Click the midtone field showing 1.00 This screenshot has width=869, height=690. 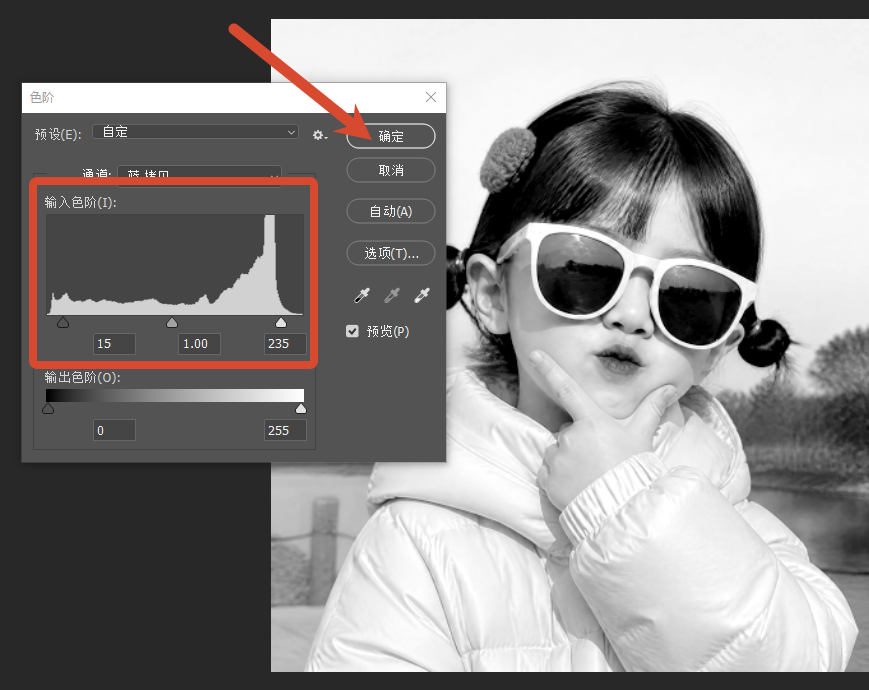tap(199, 344)
